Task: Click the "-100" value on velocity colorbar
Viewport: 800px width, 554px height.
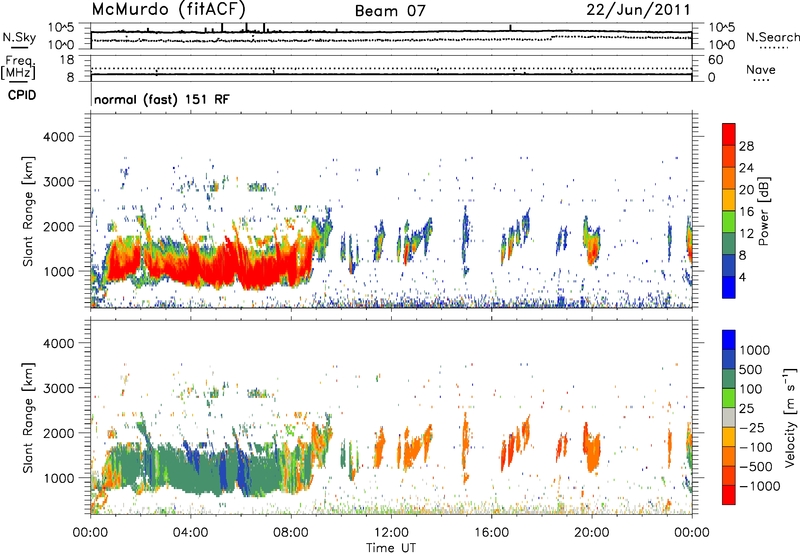Action: click(x=755, y=447)
